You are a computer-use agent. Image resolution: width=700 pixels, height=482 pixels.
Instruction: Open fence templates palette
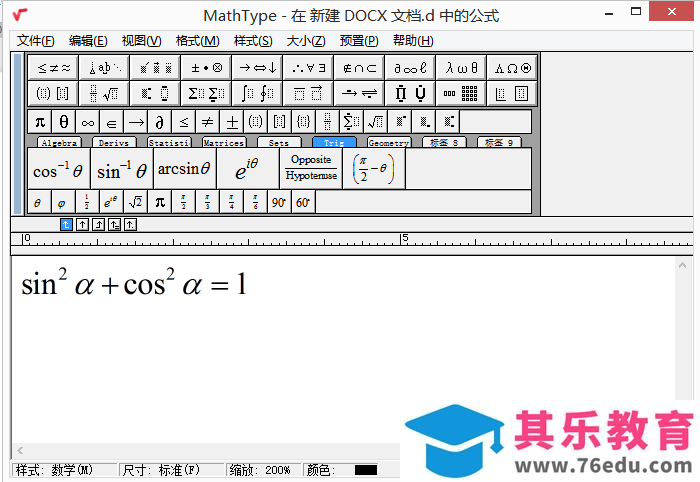pos(53,93)
